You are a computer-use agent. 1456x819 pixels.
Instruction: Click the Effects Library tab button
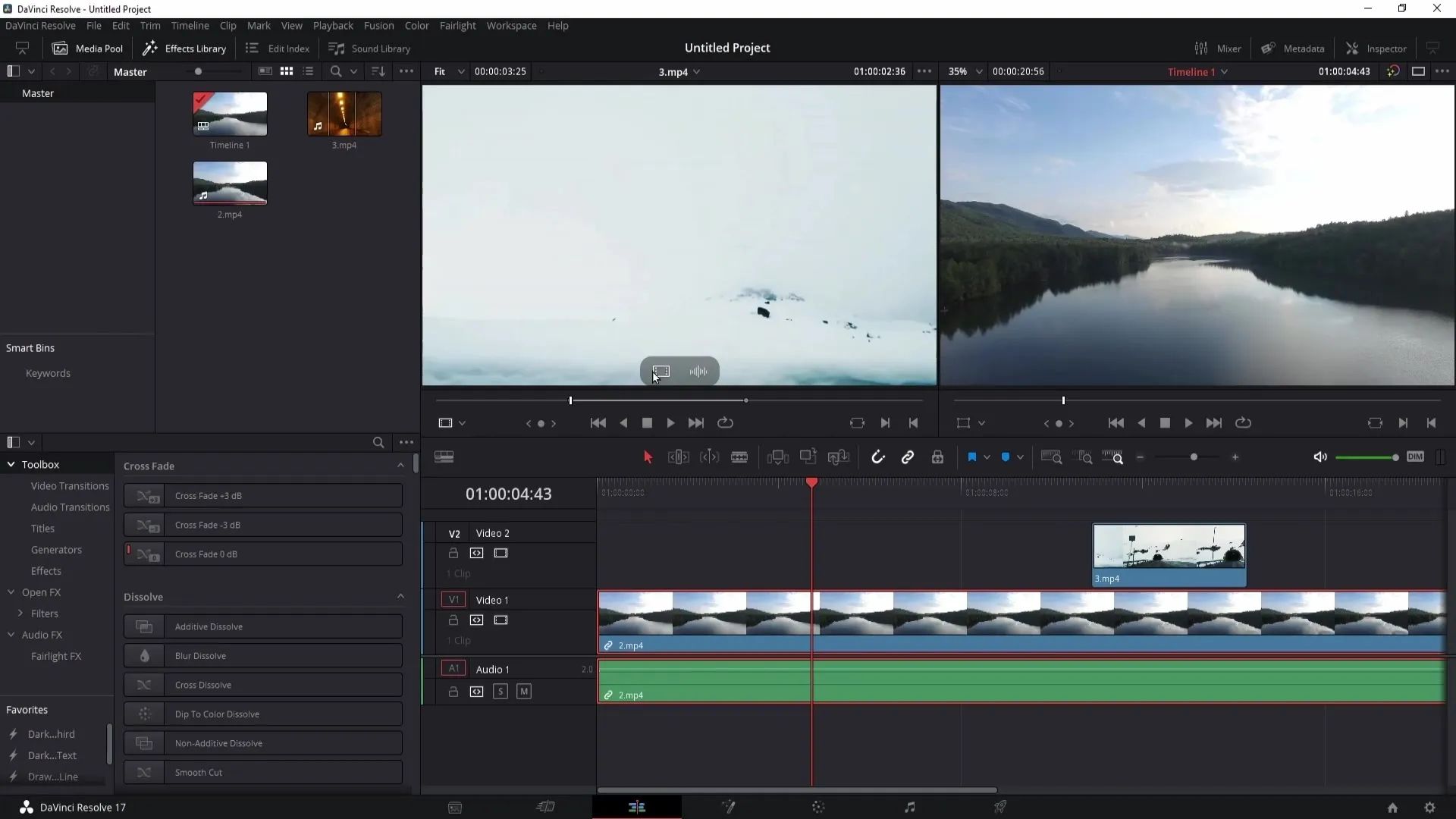coord(186,48)
